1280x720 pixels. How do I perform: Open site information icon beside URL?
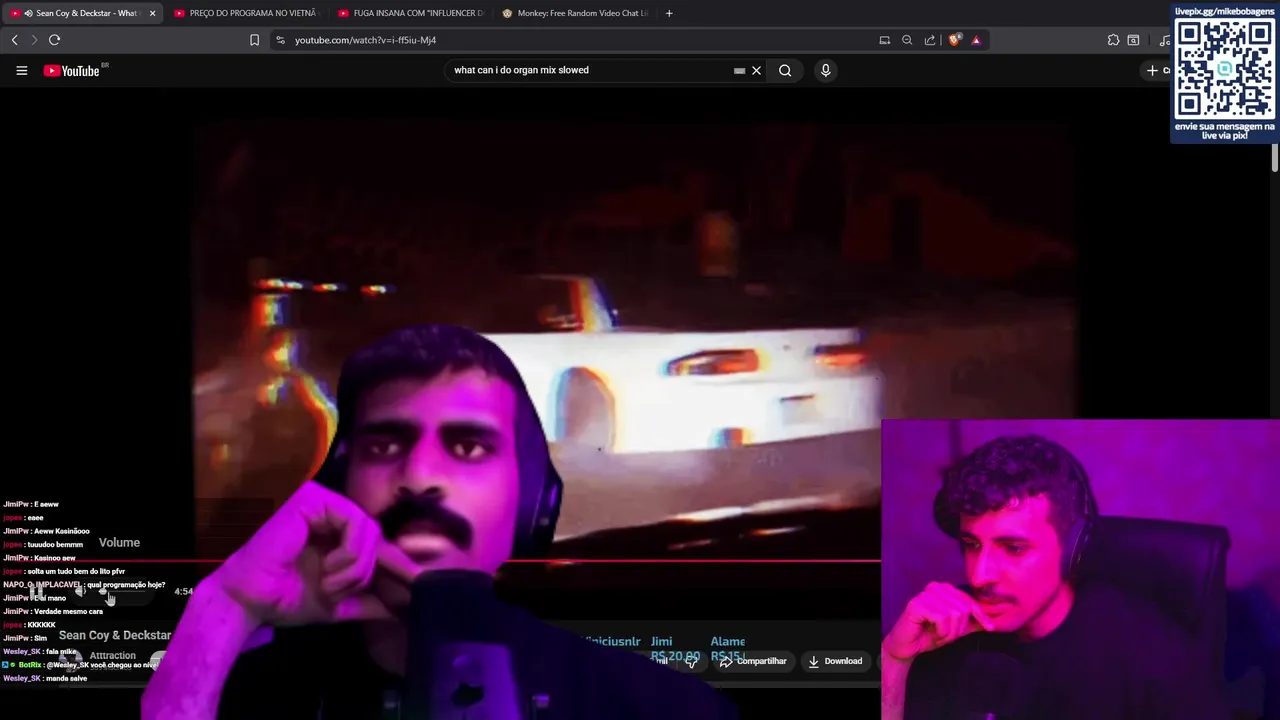[x=280, y=40]
